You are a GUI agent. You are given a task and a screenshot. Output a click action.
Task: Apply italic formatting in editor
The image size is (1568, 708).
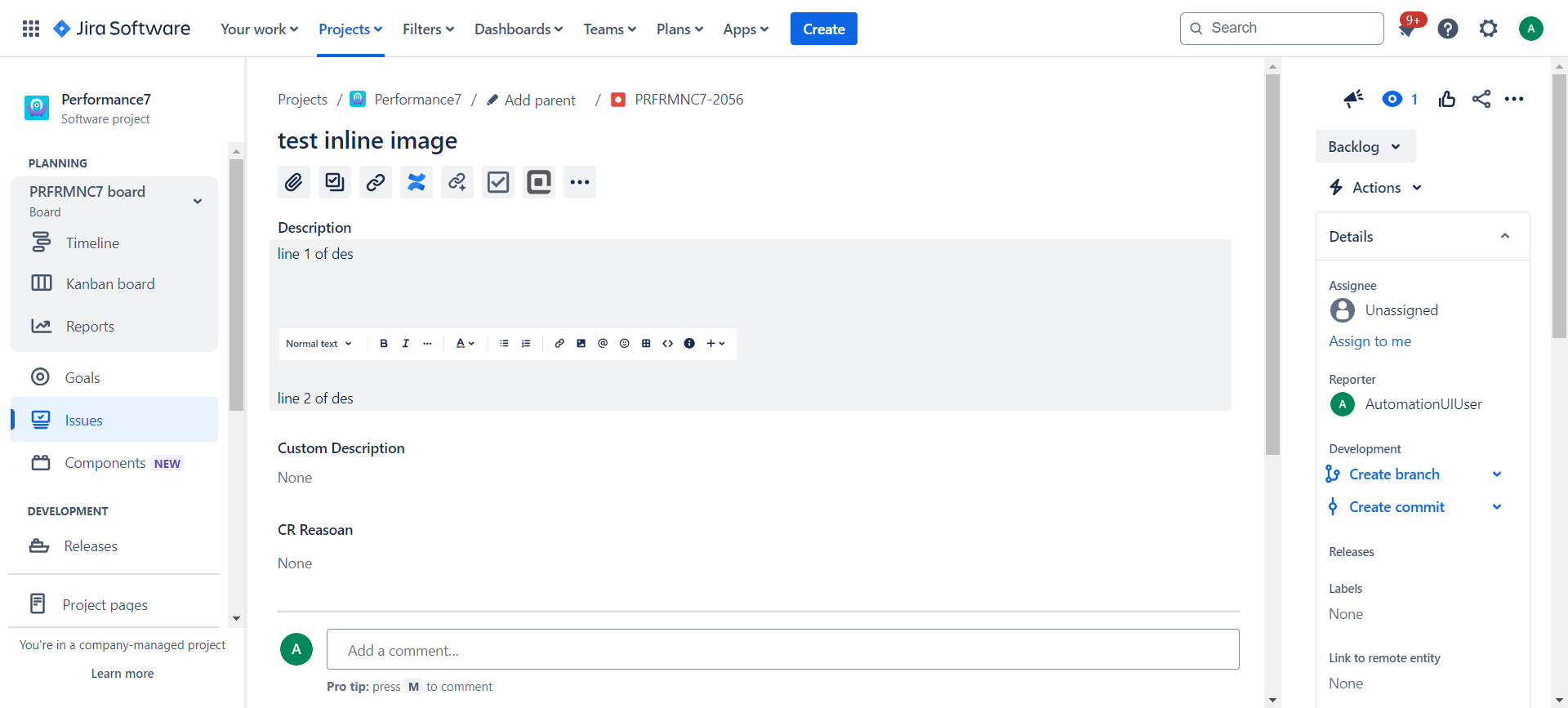coord(406,344)
